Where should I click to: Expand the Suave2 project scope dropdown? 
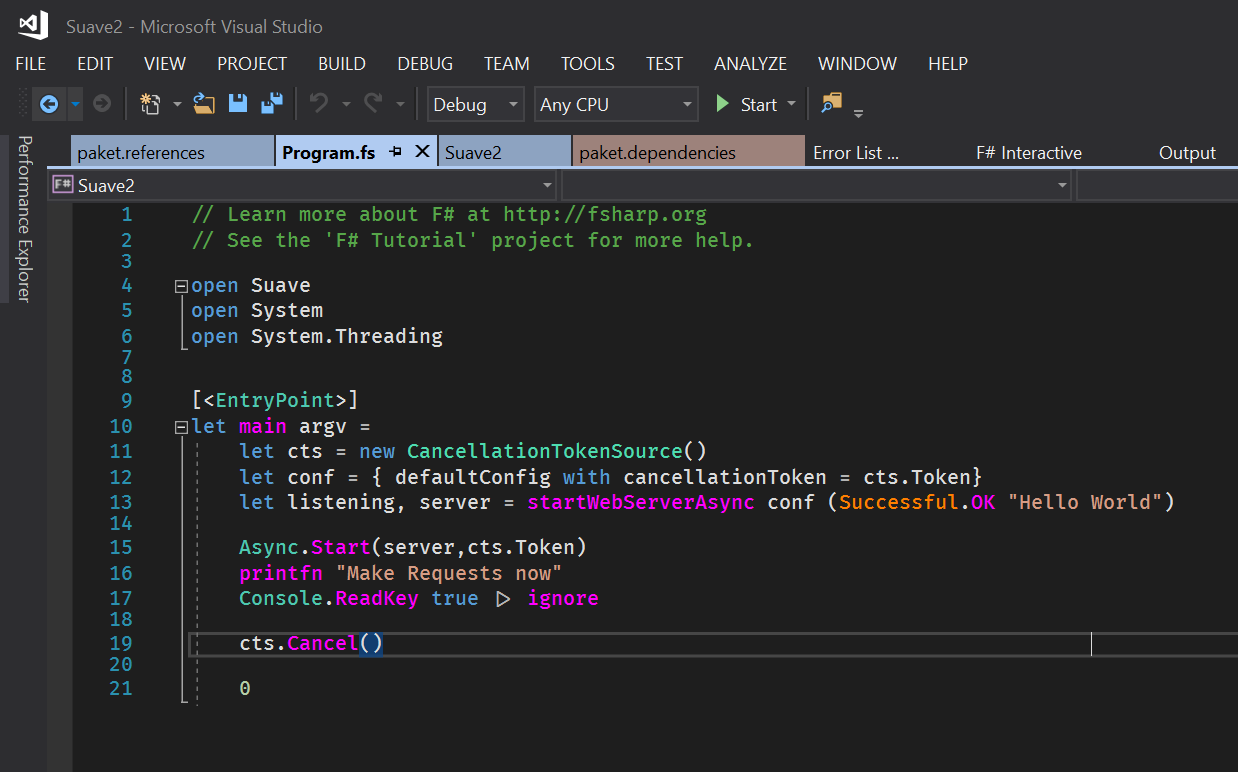303,185
